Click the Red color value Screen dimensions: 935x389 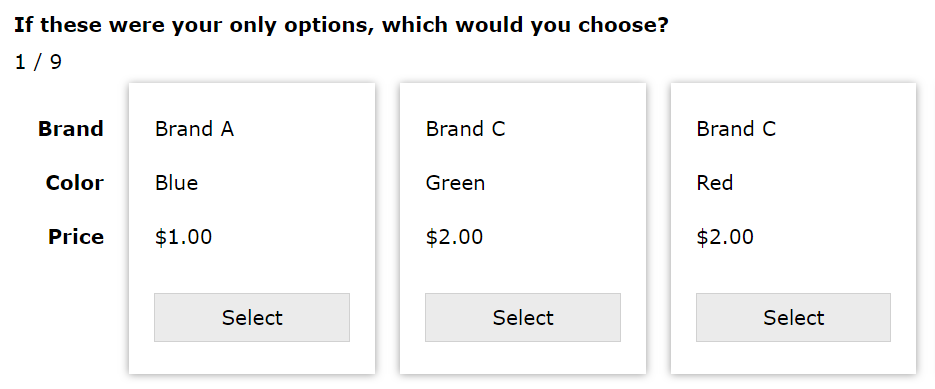point(714,183)
